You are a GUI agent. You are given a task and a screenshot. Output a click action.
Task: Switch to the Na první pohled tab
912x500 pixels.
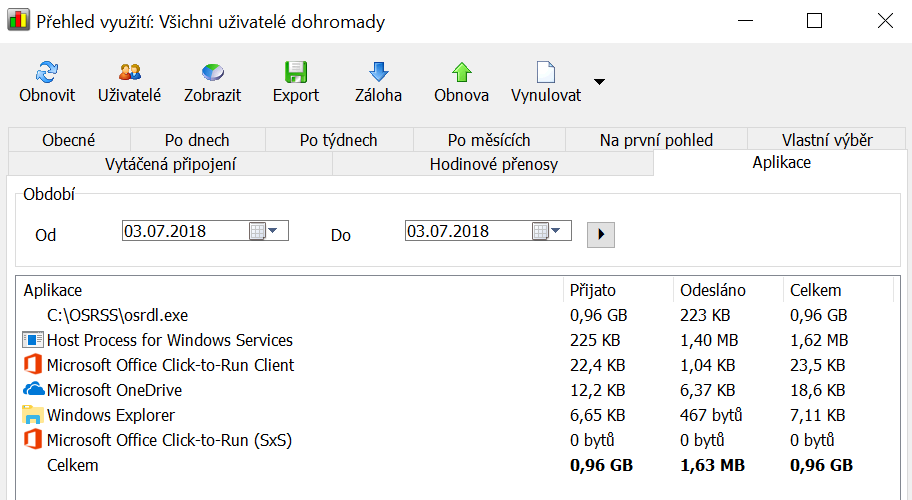pyautogui.click(x=656, y=140)
